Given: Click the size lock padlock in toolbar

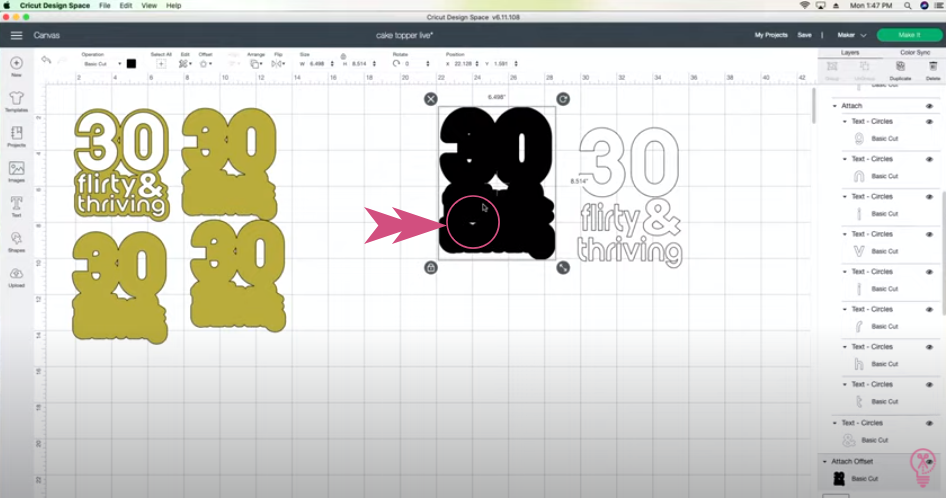Looking at the screenshot, I should 343,56.
